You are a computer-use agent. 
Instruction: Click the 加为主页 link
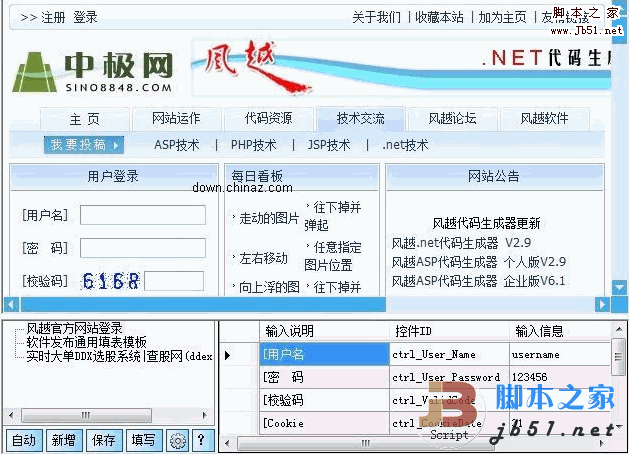tap(502, 17)
